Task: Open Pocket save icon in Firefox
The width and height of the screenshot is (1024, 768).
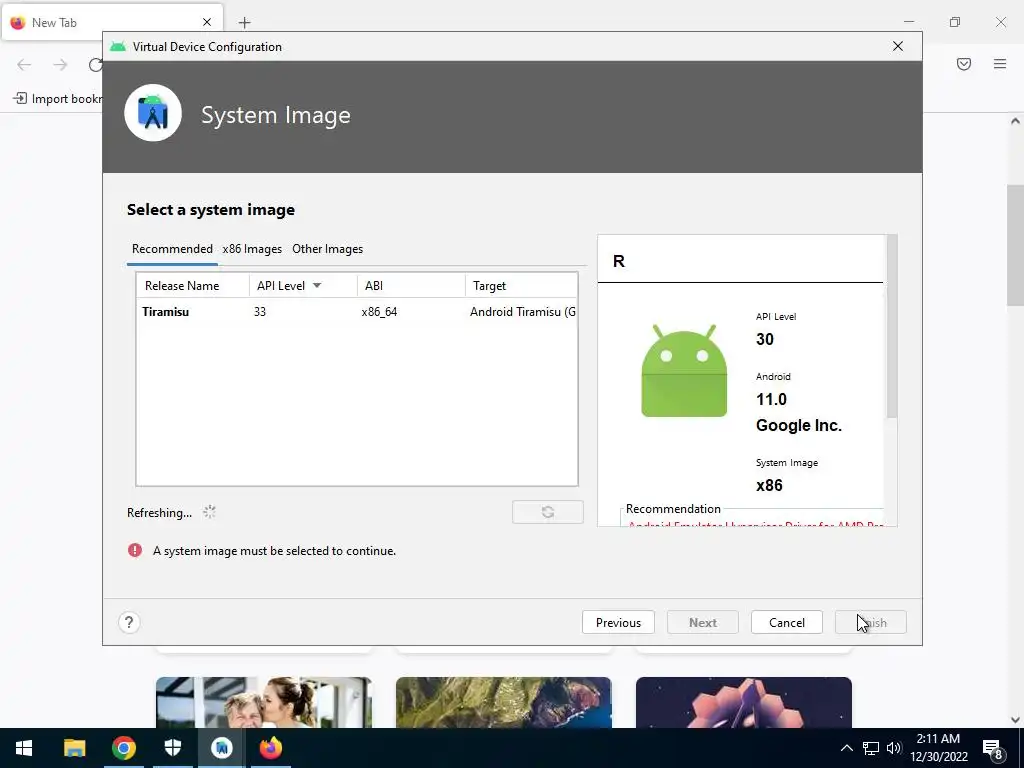Action: pyautogui.click(x=964, y=64)
